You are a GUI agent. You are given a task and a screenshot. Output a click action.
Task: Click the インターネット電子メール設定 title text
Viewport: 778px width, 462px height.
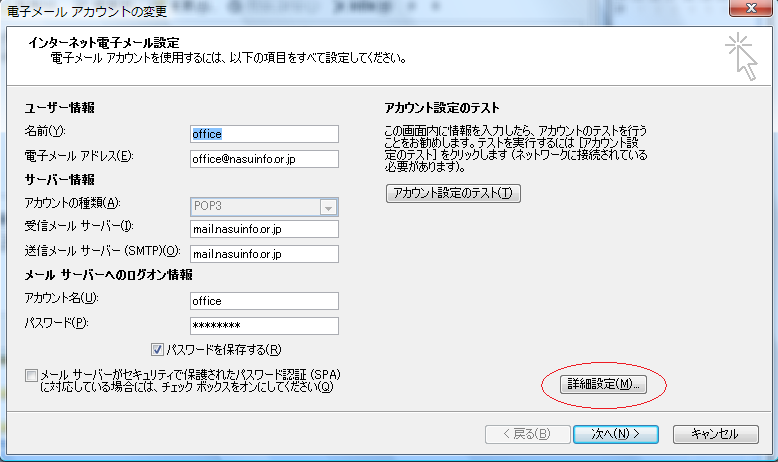click(x=104, y=43)
